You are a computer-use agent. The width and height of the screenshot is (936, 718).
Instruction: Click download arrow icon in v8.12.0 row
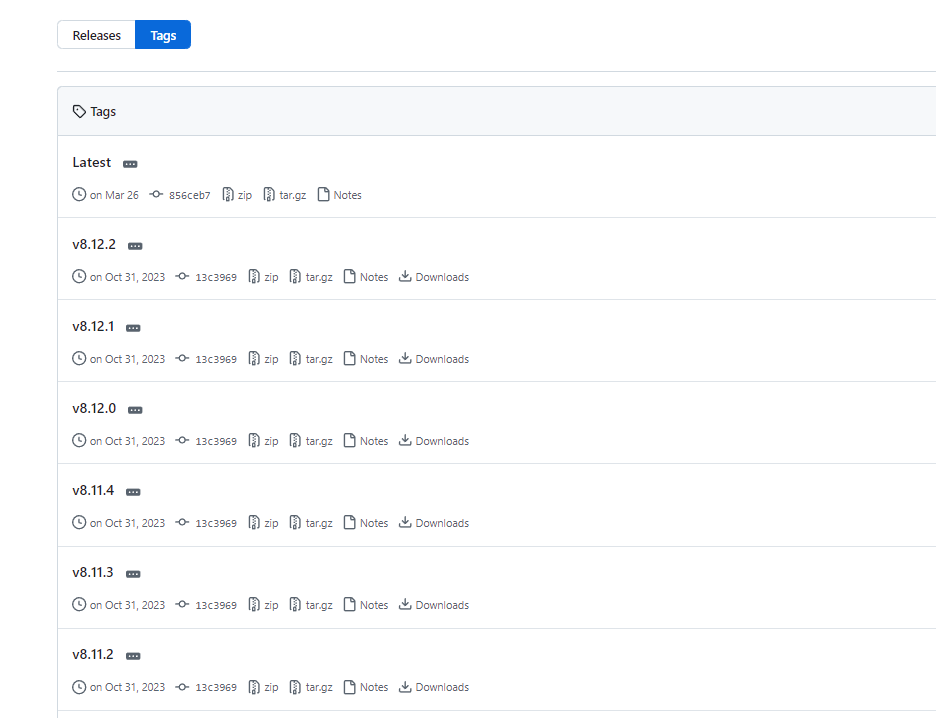(405, 440)
